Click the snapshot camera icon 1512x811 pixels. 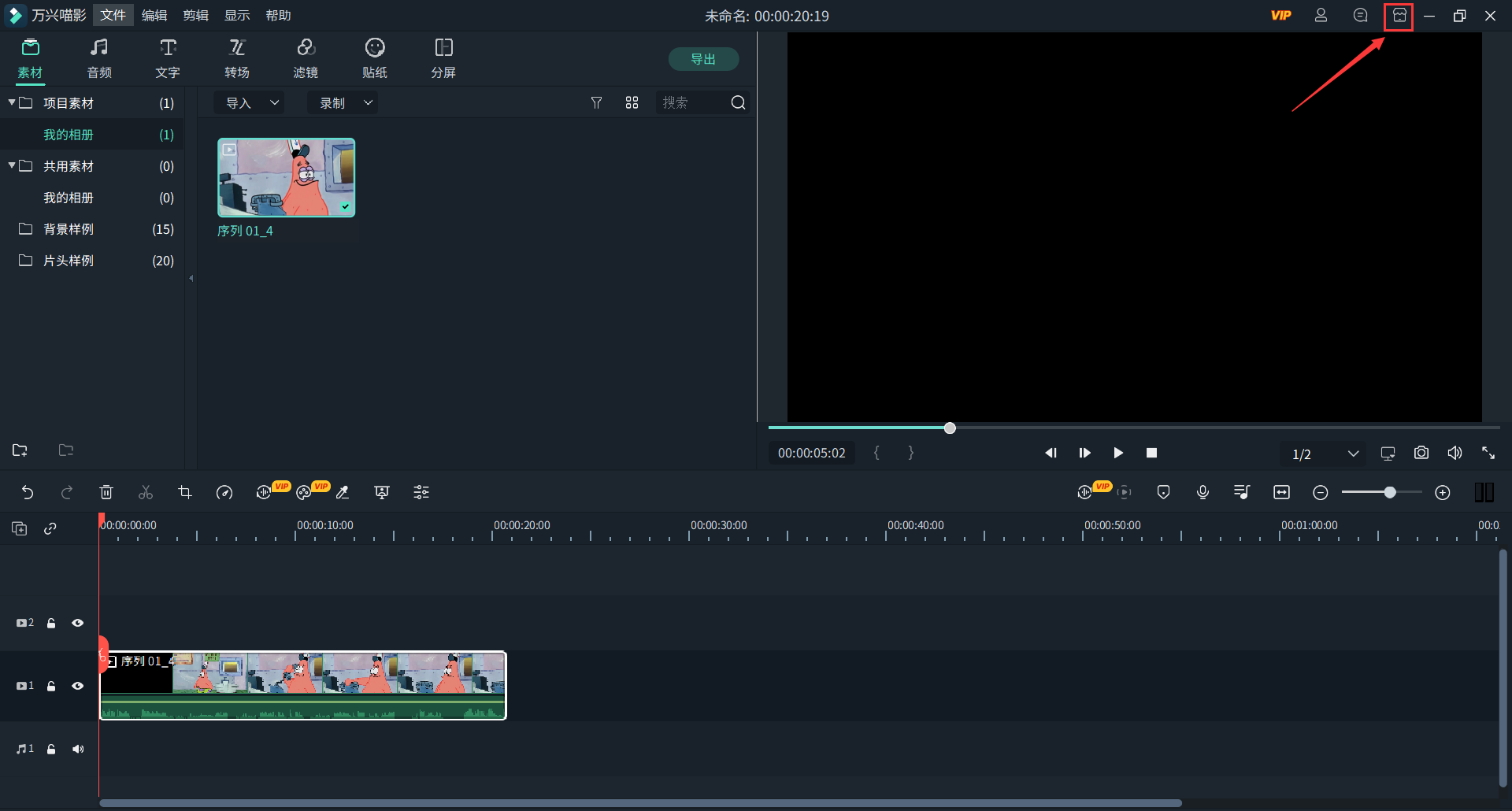pos(1421,453)
